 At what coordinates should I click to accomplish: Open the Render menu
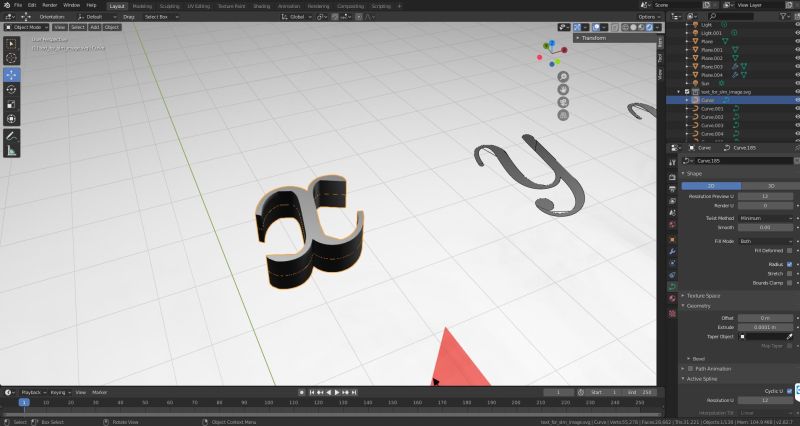49,5
